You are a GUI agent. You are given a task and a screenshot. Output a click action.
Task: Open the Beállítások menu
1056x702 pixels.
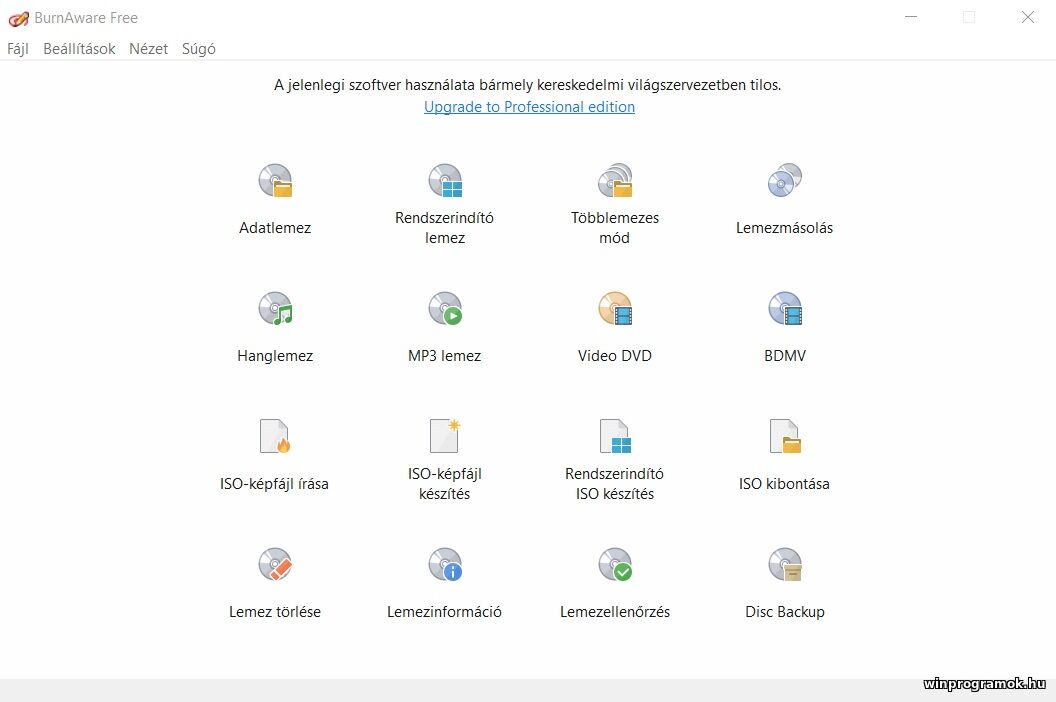[79, 49]
